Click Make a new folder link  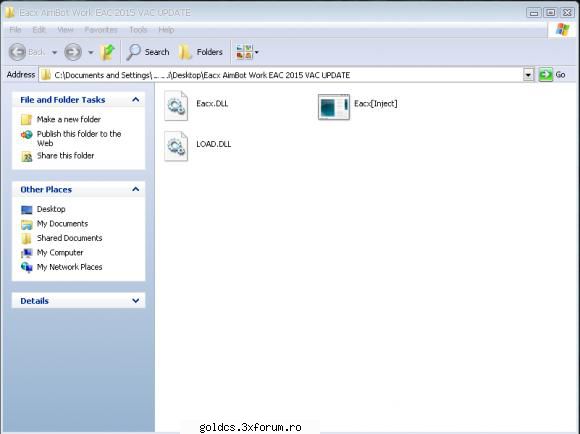(x=69, y=119)
